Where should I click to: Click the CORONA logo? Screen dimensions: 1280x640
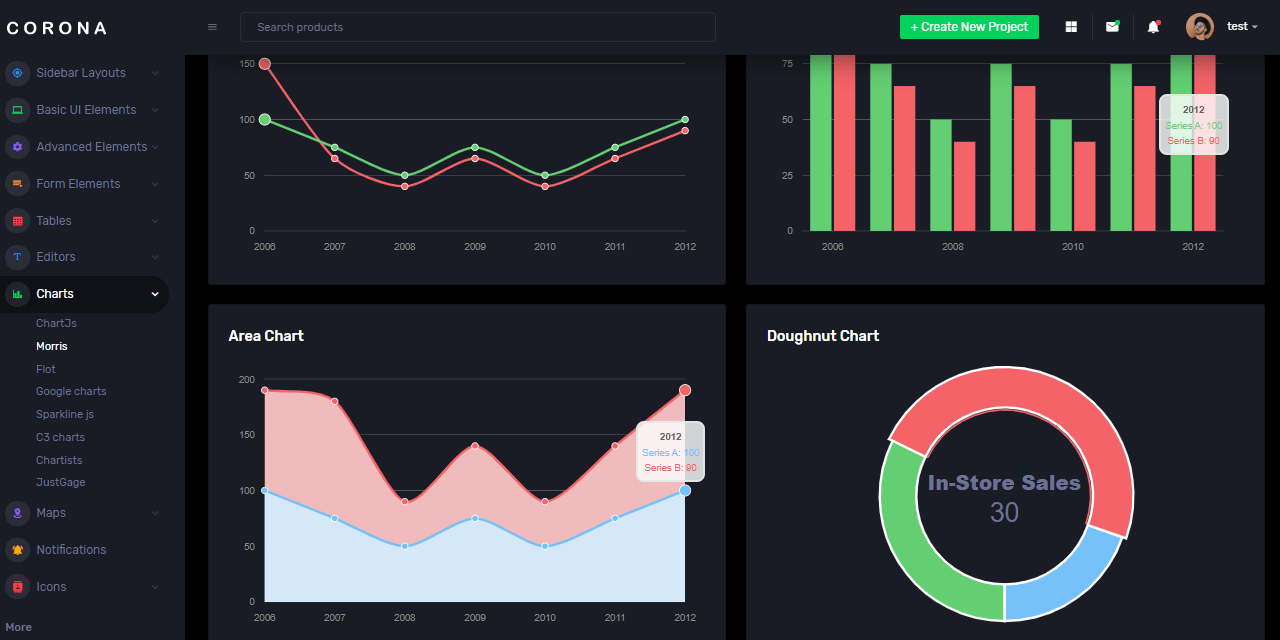(x=56, y=28)
